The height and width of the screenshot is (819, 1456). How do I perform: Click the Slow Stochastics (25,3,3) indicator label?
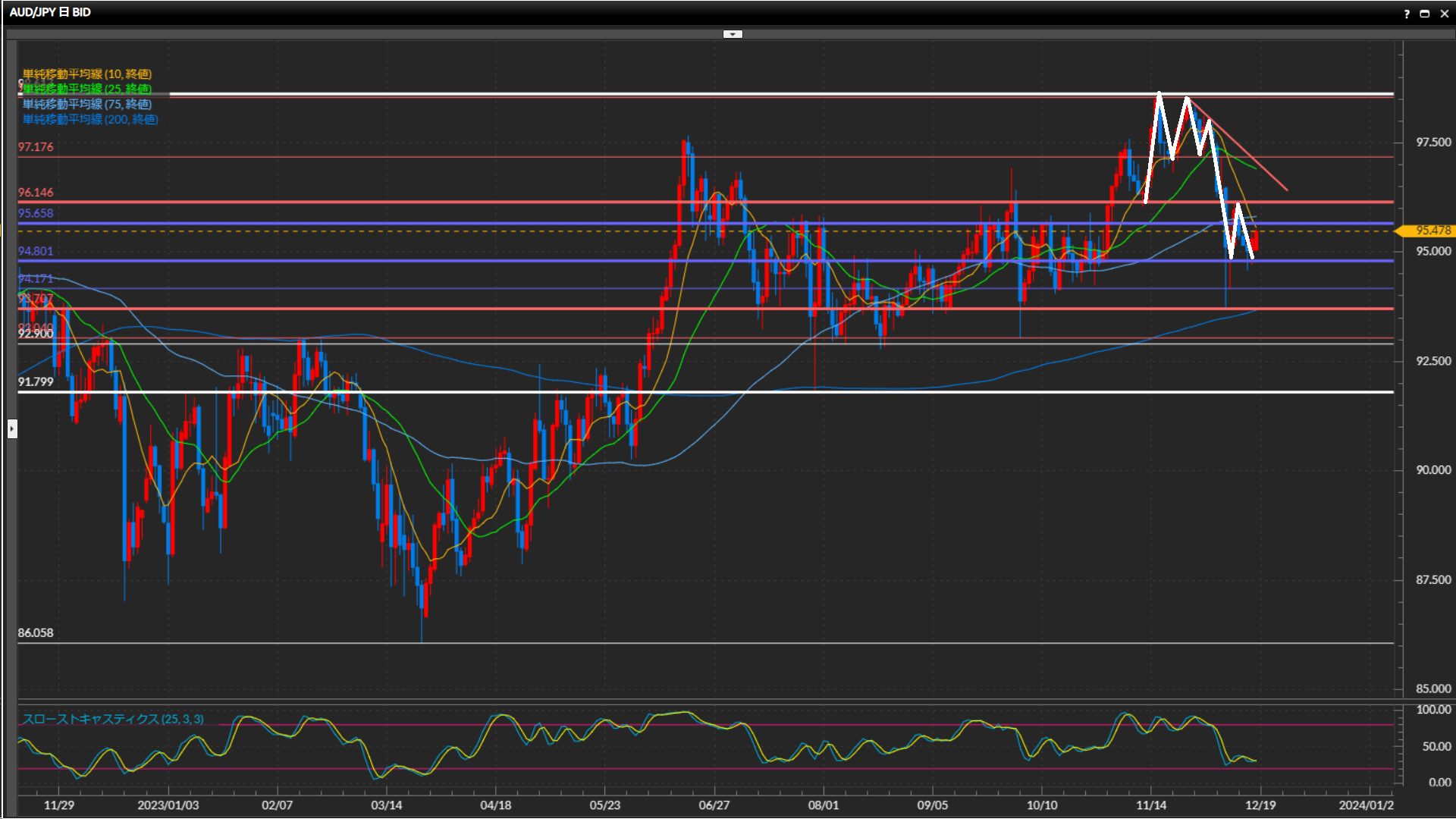112,719
